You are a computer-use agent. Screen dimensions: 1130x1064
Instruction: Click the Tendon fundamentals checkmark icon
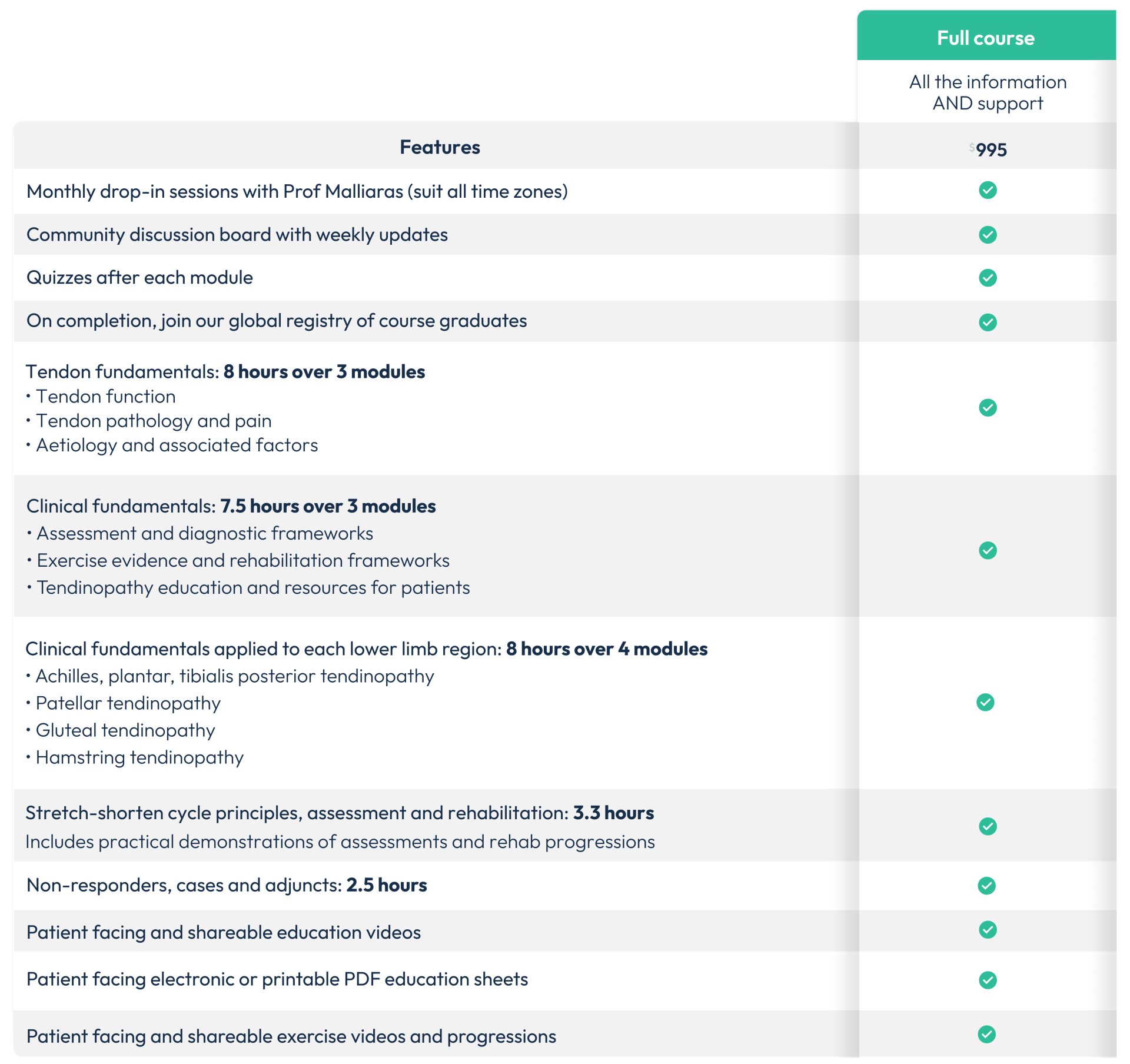pos(988,407)
